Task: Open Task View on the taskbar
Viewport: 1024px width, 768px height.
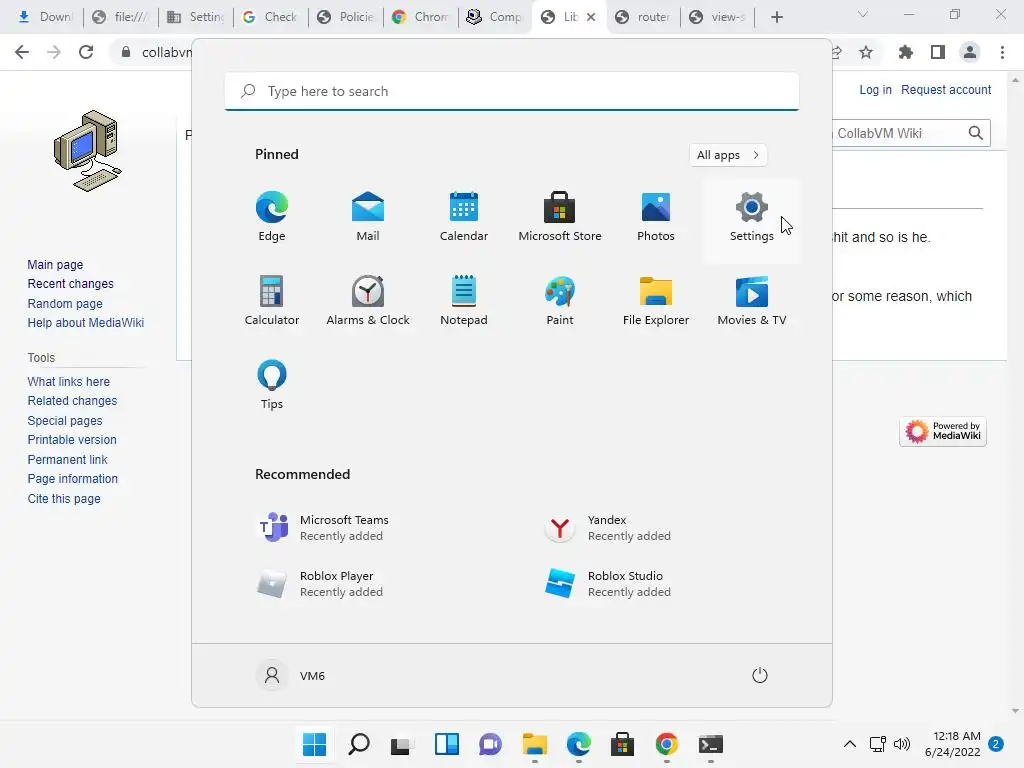Action: (402, 744)
